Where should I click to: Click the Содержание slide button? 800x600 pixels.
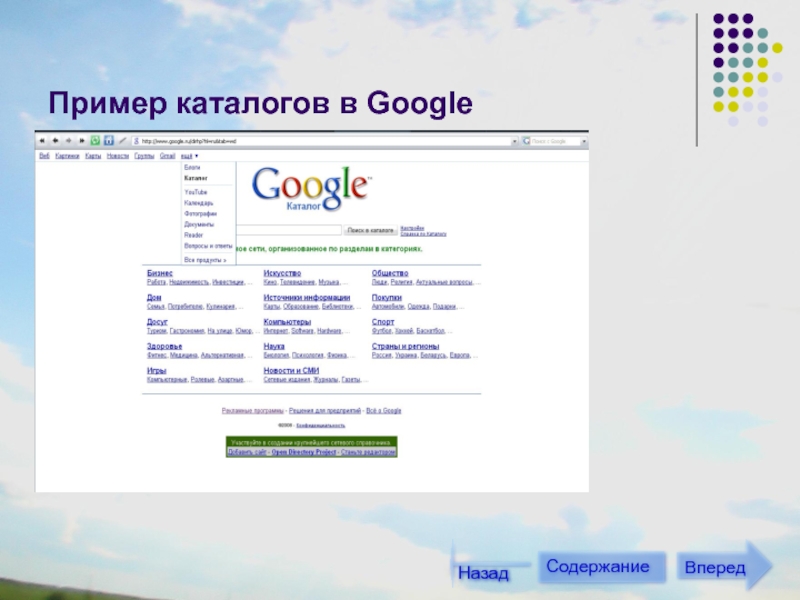coord(597,567)
